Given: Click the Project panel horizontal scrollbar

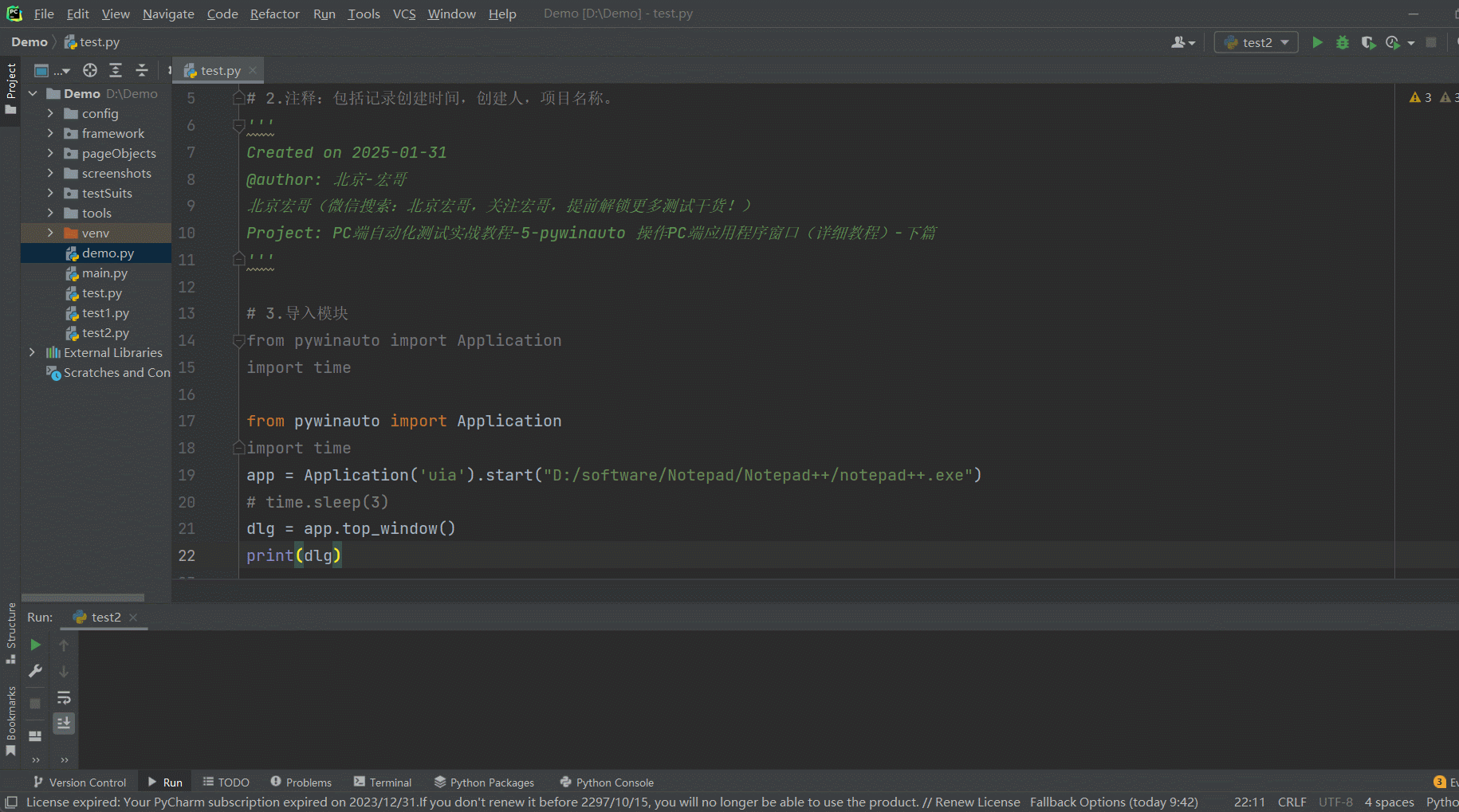Looking at the screenshot, I should tap(83, 597).
